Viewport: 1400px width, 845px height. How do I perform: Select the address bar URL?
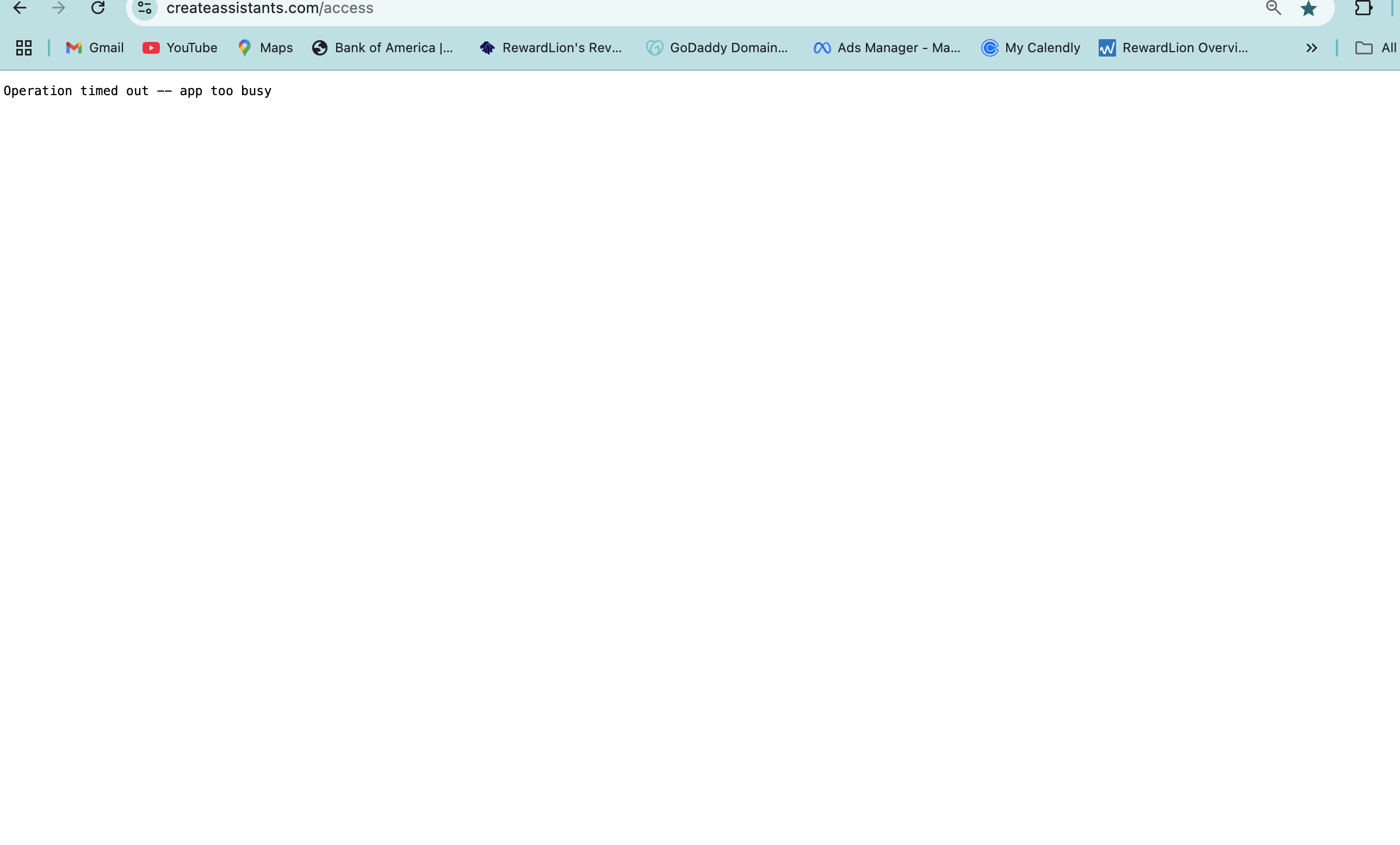coord(269,8)
